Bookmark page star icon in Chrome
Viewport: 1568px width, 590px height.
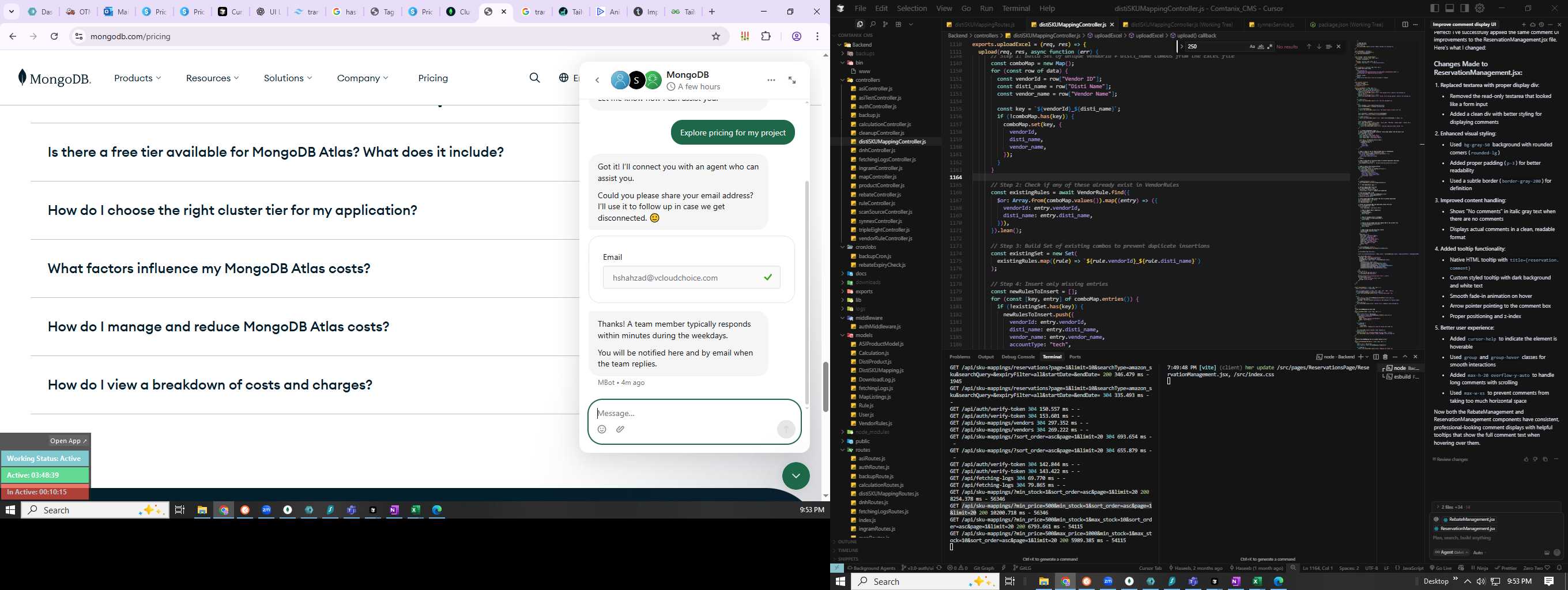[716, 36]
